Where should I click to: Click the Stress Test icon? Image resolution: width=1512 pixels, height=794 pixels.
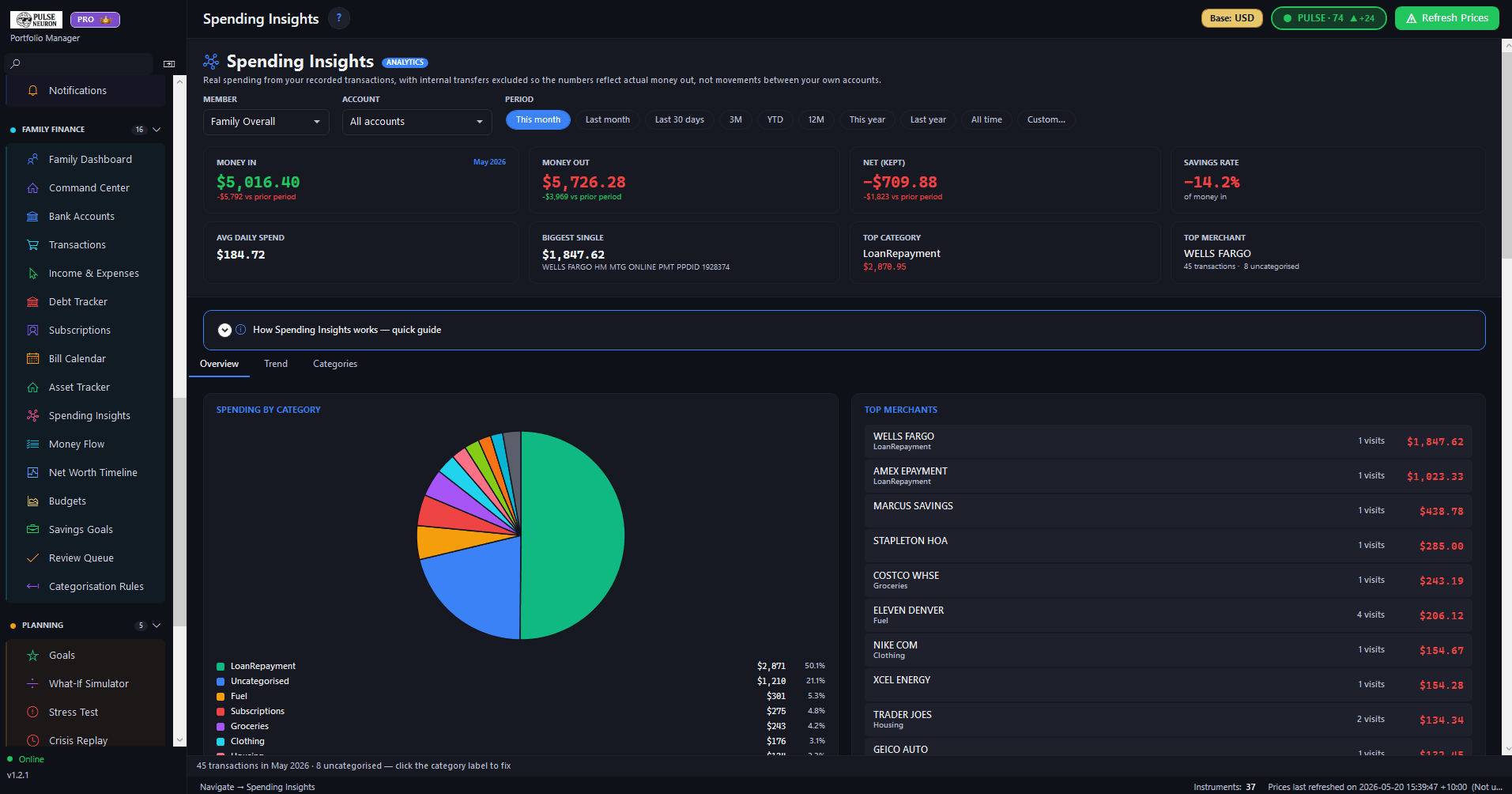(32, 712)
